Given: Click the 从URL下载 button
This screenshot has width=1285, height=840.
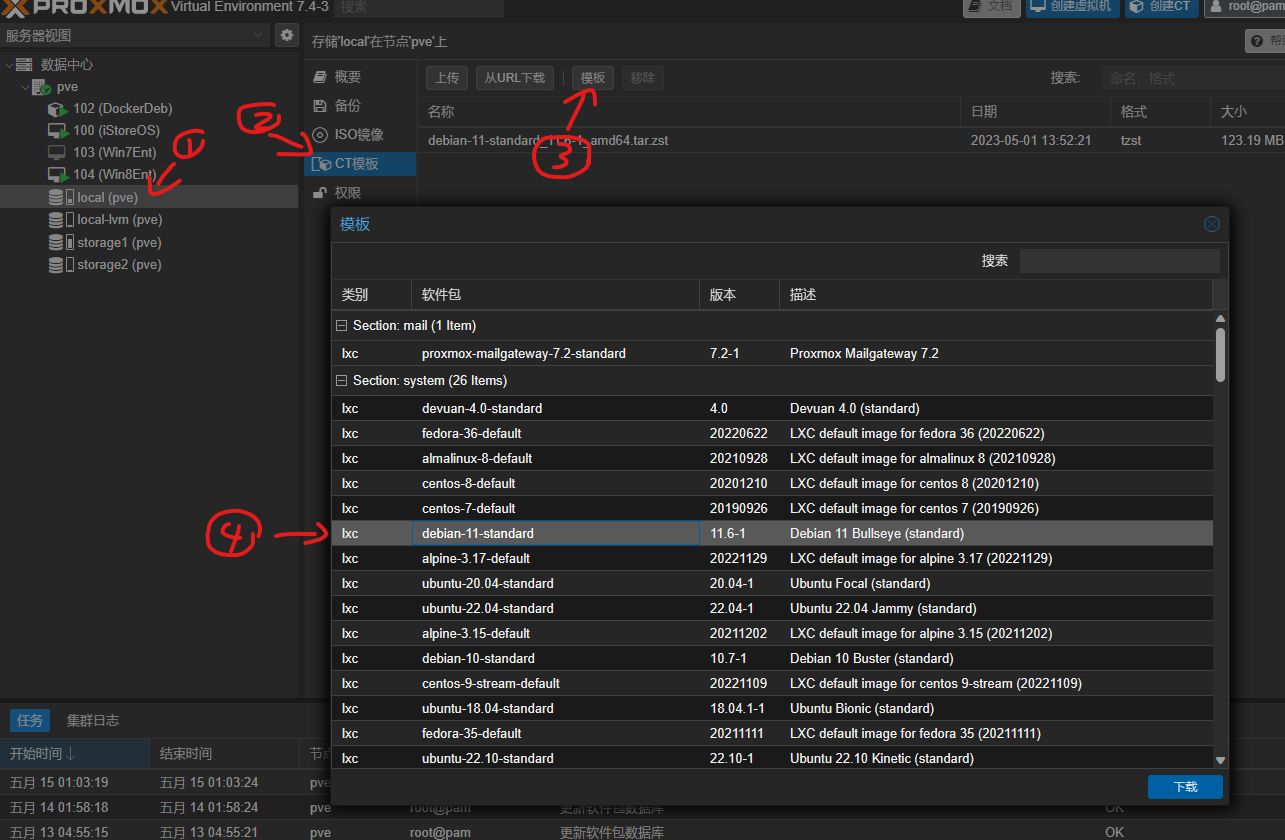Looking at the screenshot, I should [x=515, y=78].
